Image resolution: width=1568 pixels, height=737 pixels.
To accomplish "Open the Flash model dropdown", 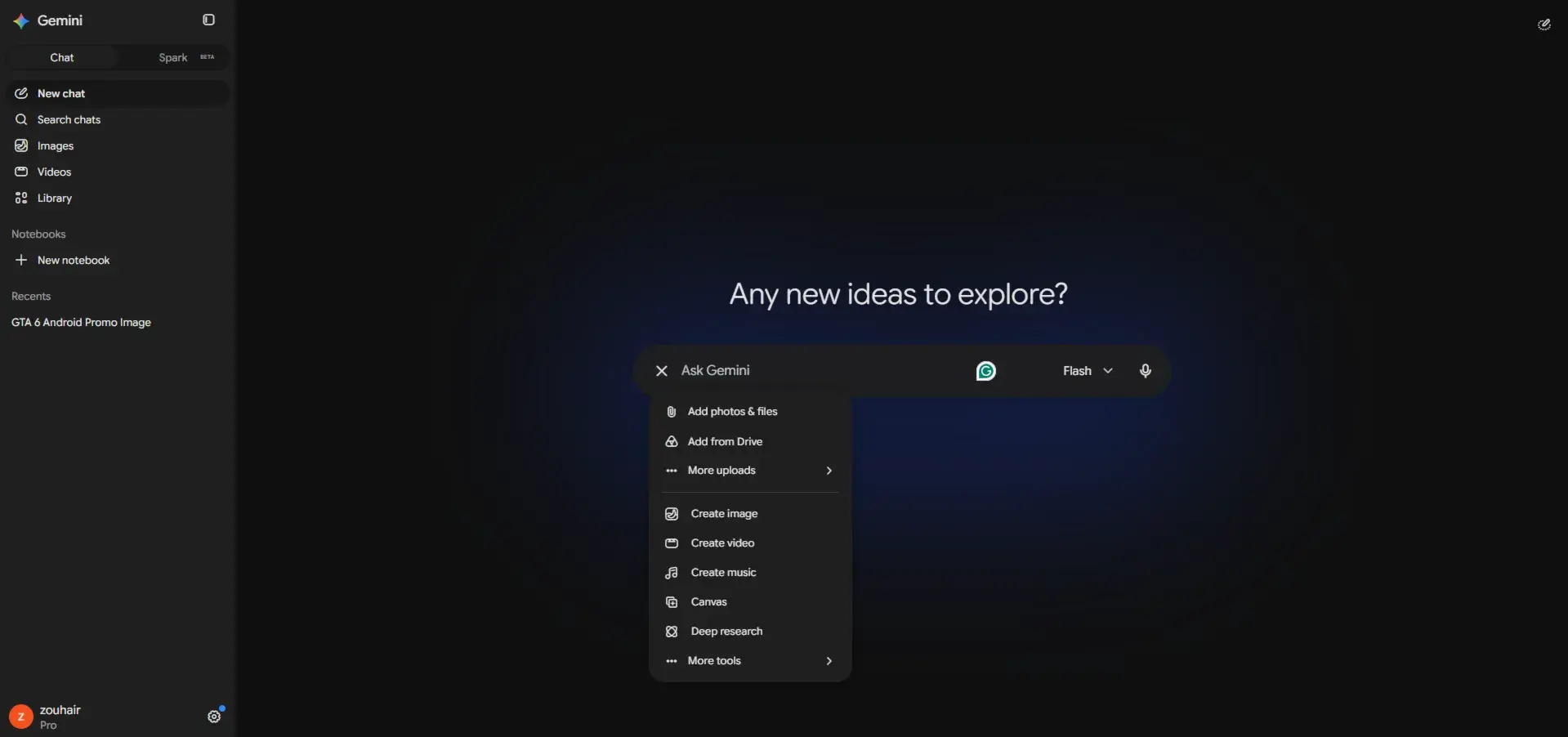I will click(1088, 371).
